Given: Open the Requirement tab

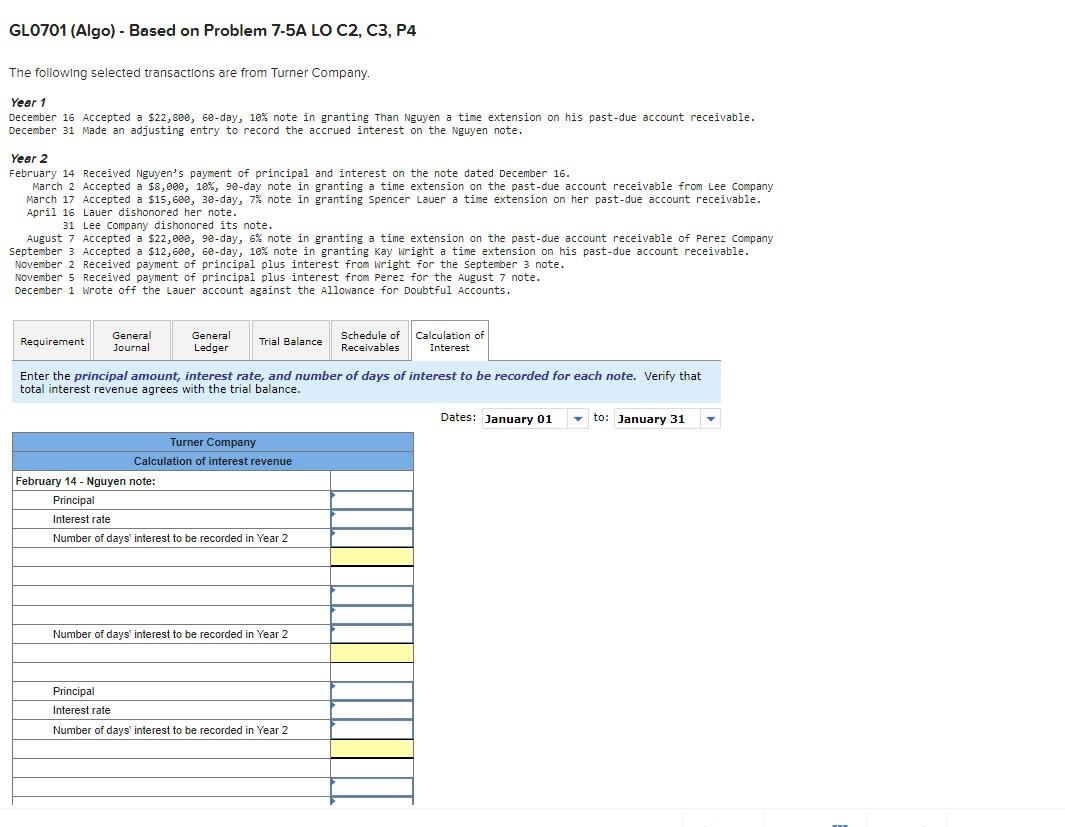Looking at the screenshot, I should pyautogui.click(x=52, y=341).
